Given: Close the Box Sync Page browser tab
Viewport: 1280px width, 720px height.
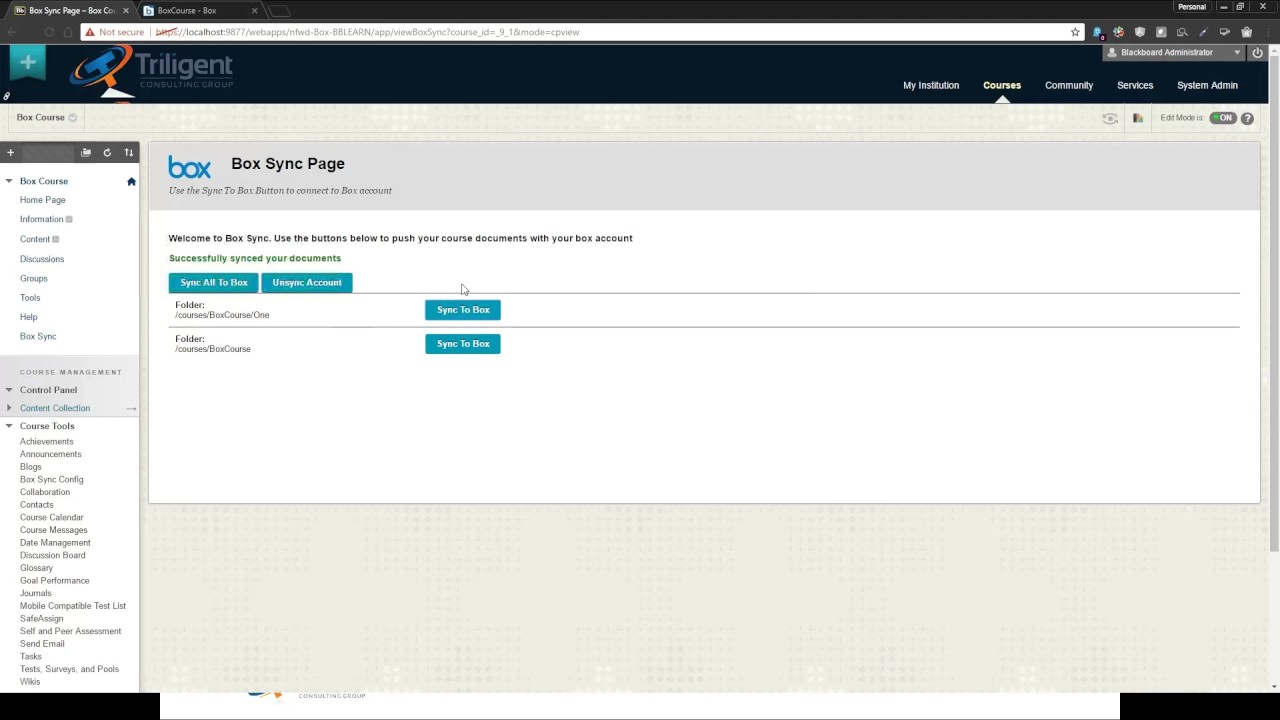Looking at the screenshot, I should point(126,11).
